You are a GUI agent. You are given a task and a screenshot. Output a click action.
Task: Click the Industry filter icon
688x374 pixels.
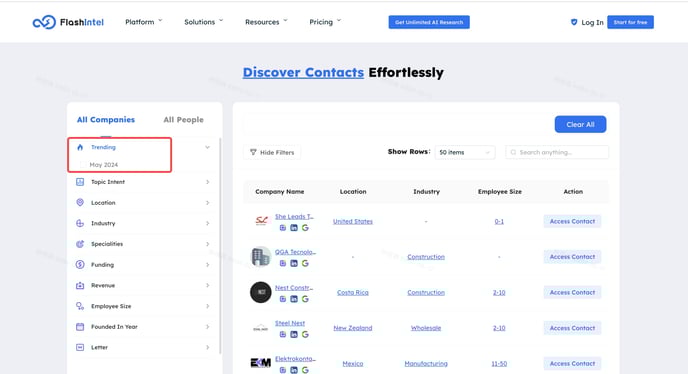coord(80,223)
